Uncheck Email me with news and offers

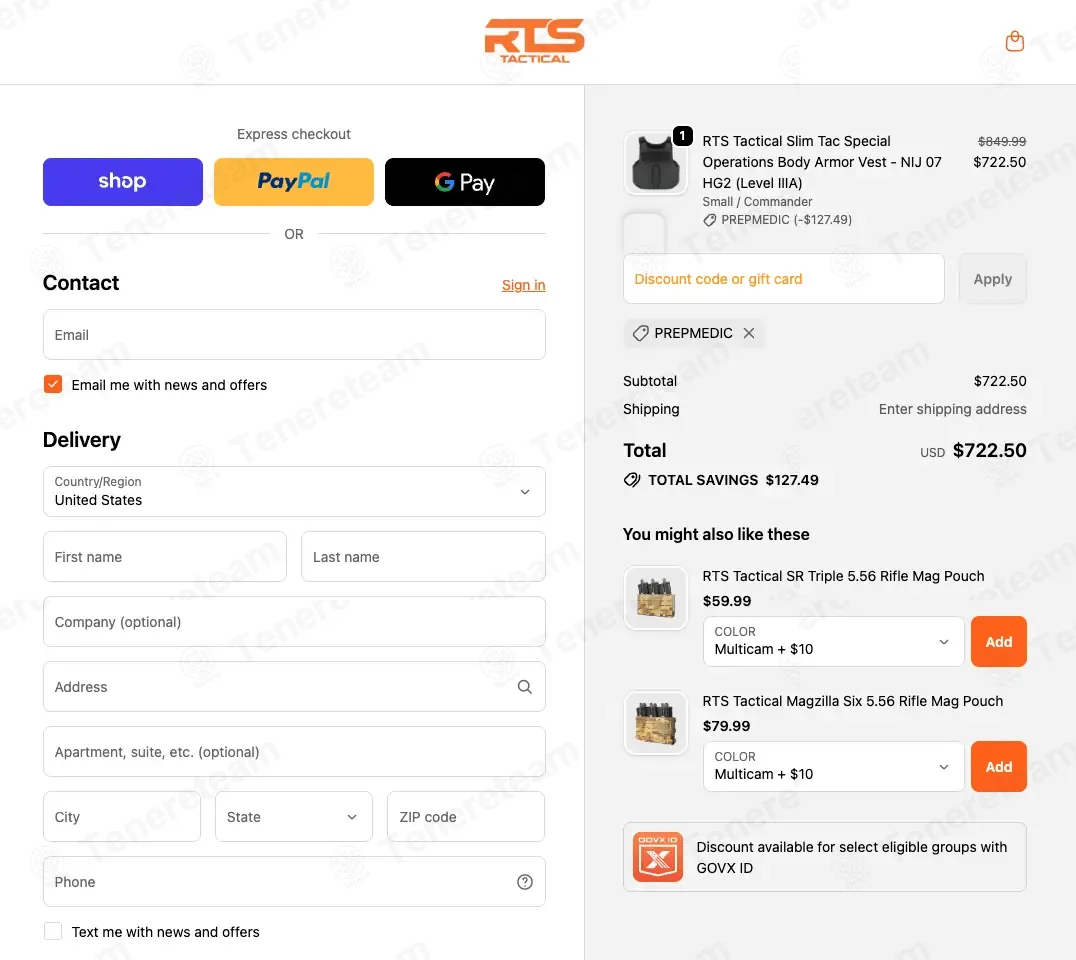(53, 384)
